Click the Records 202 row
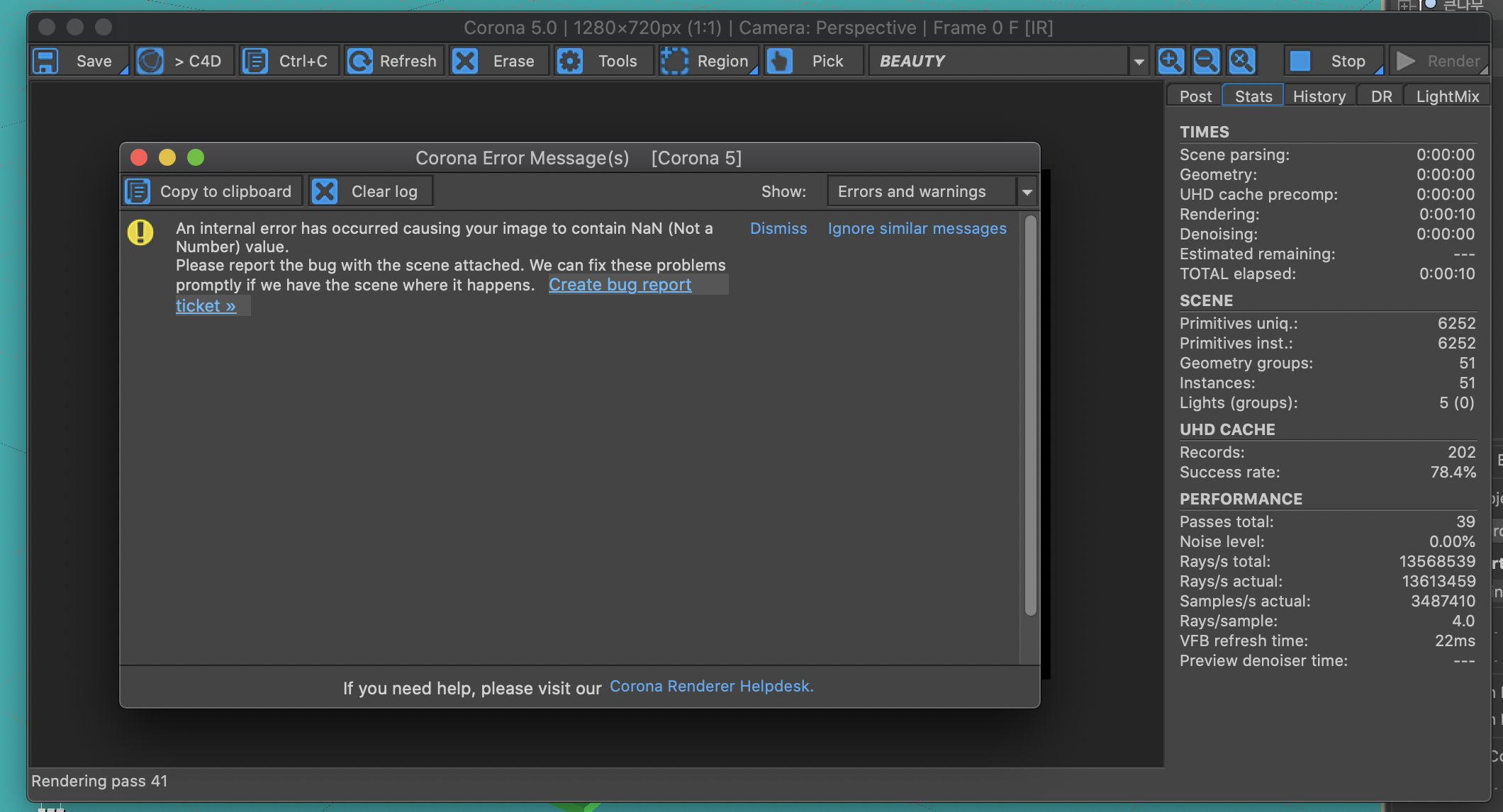 (x=1327, y=452)
